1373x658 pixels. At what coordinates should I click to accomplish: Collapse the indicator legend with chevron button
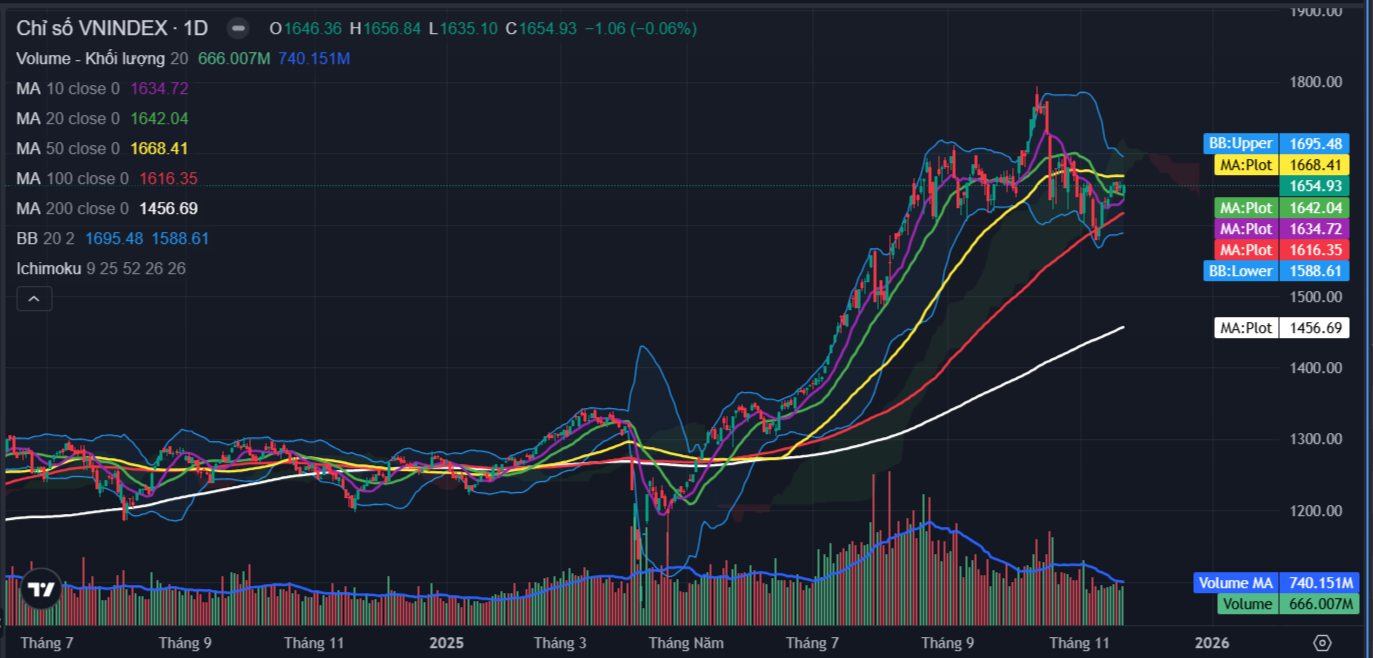pos(34,298)
